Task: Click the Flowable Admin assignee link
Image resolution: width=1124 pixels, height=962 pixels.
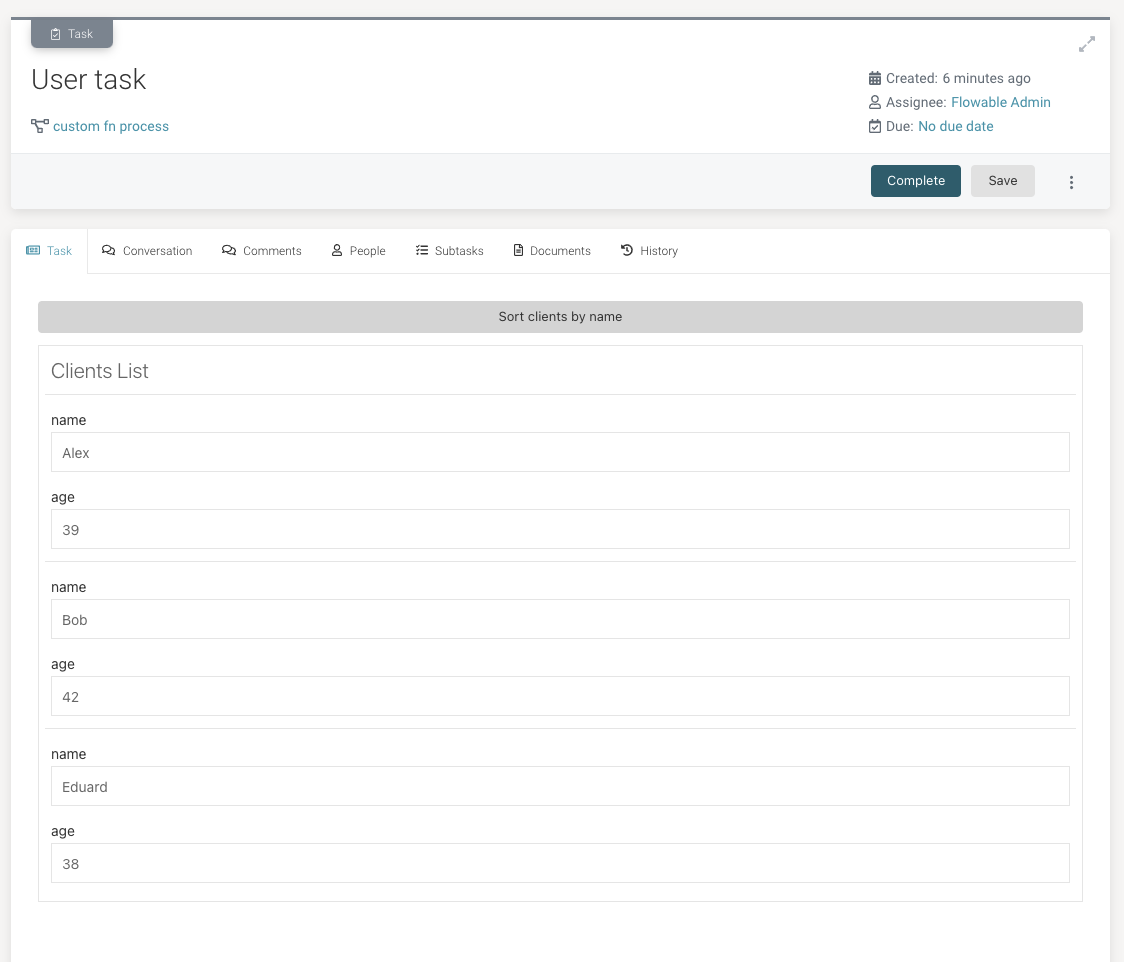Action: [x=1000, y=102]
